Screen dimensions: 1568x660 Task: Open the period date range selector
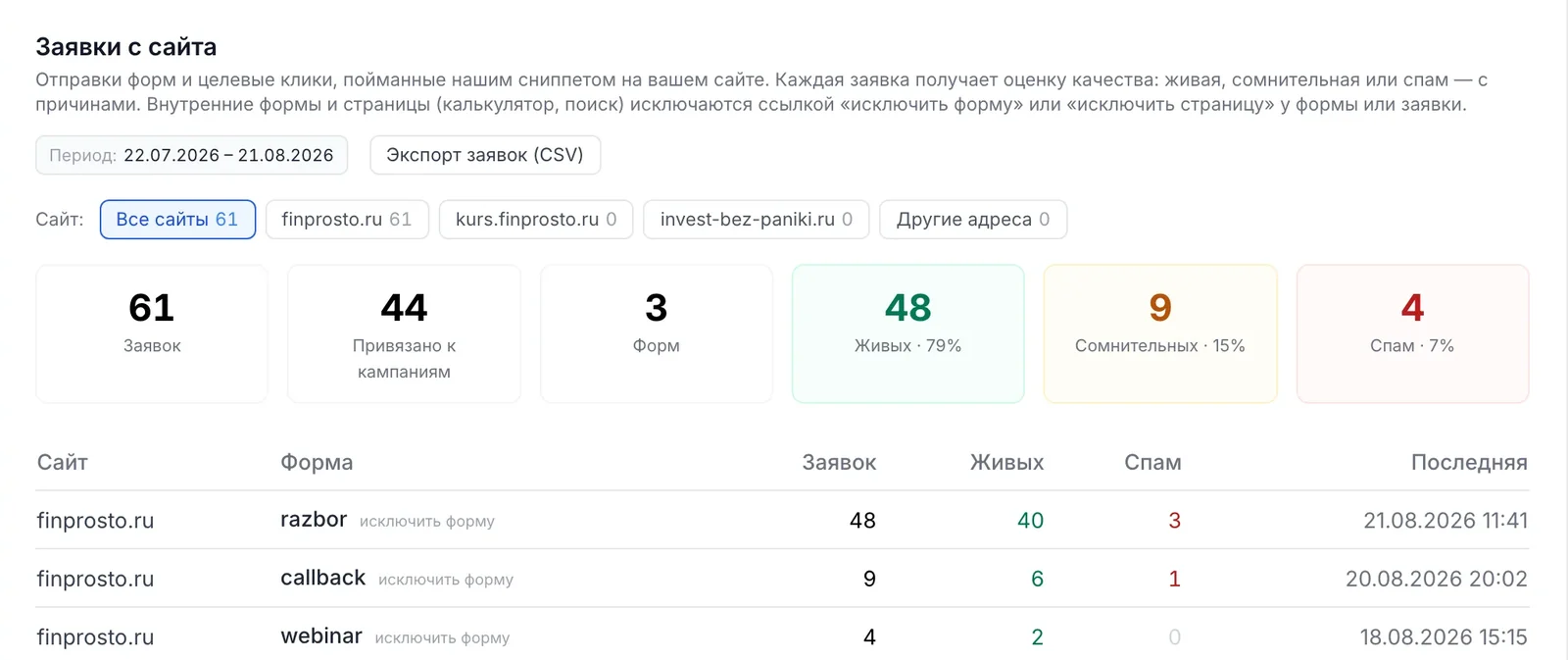[192, 155]
